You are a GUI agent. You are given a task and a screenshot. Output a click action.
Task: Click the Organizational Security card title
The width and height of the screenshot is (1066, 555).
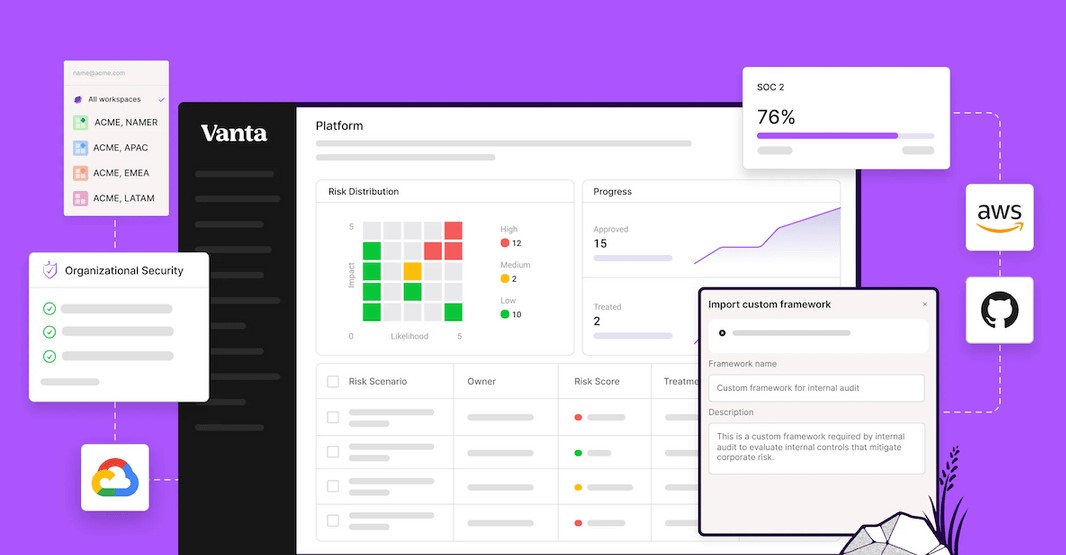(124, 271)
